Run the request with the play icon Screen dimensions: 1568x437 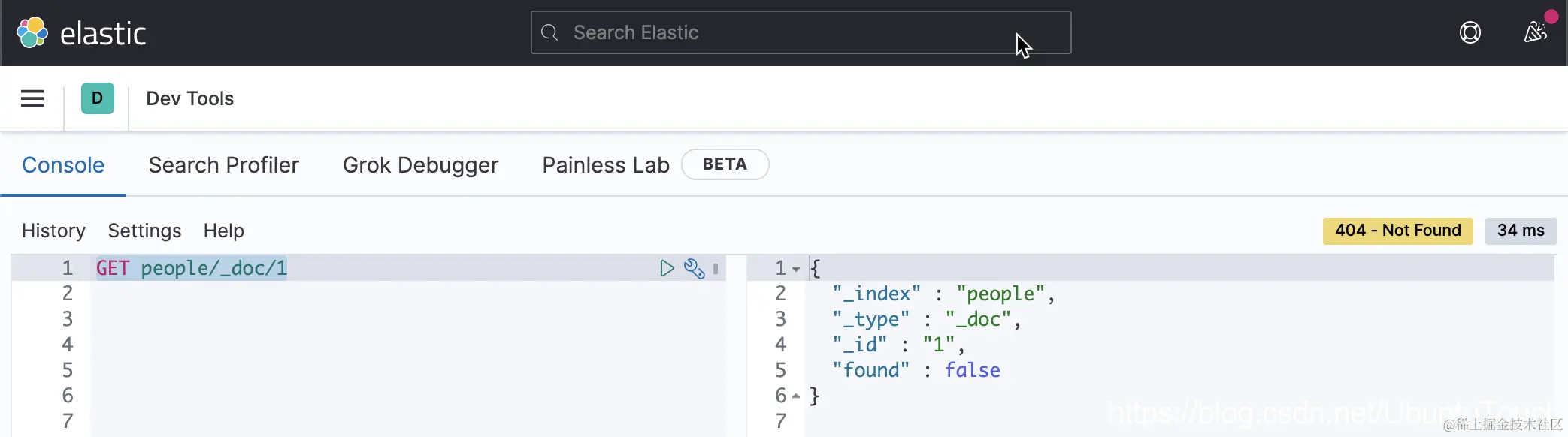(x=667, y=268)
